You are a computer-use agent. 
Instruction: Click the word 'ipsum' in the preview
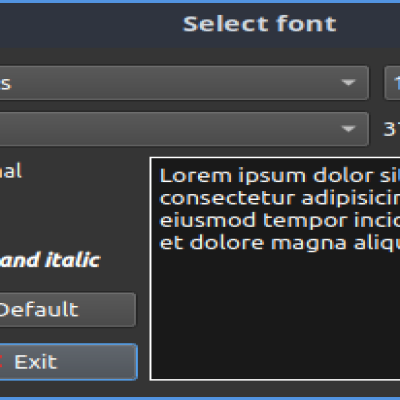tap(272, 177)
